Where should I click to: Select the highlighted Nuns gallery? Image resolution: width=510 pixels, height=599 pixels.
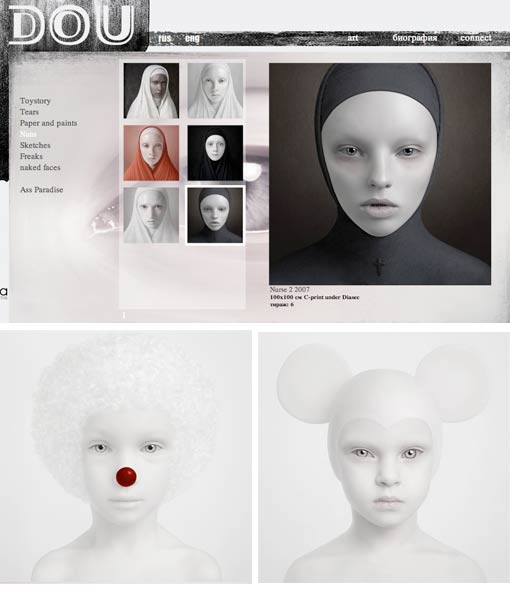[28, 134]
